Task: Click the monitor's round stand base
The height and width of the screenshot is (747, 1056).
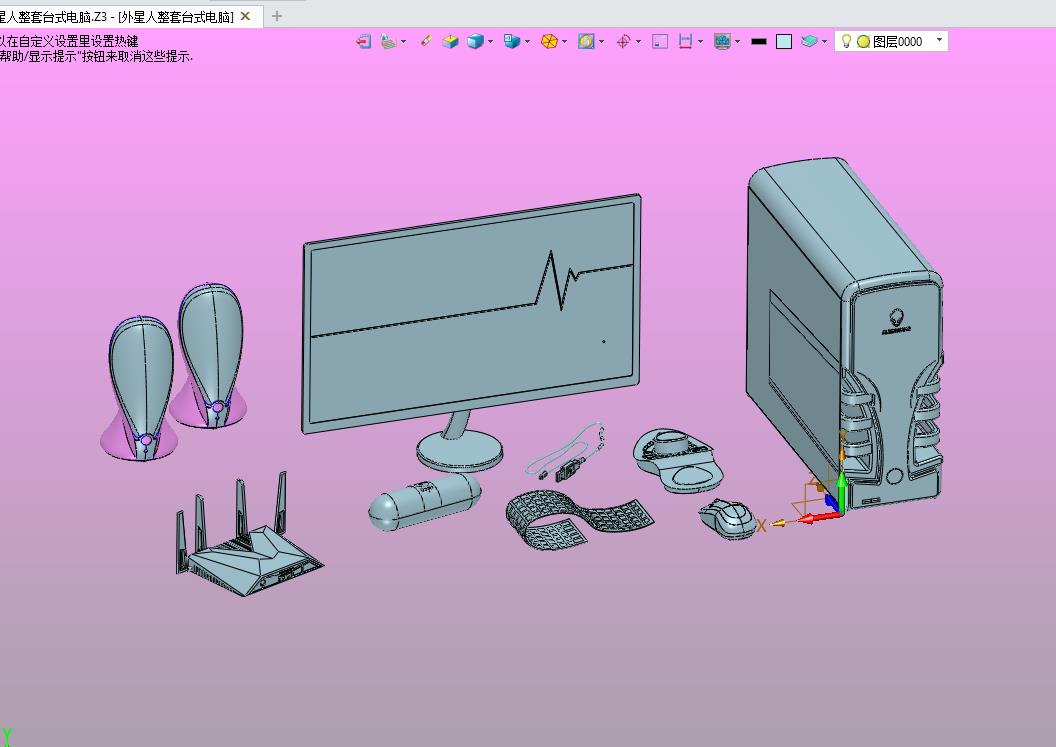Action: pos(460,451)
